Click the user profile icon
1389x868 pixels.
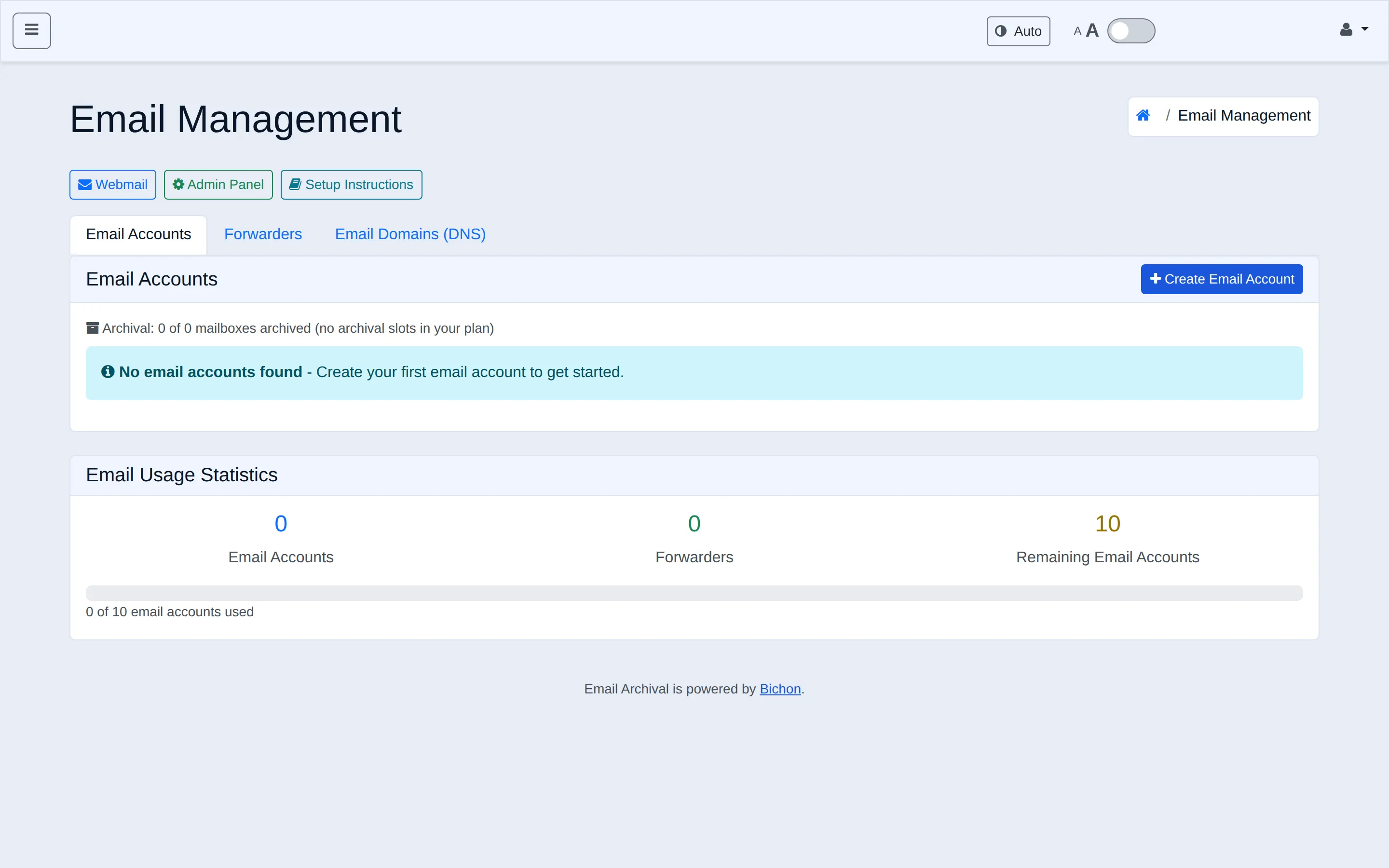point(1346,30)
